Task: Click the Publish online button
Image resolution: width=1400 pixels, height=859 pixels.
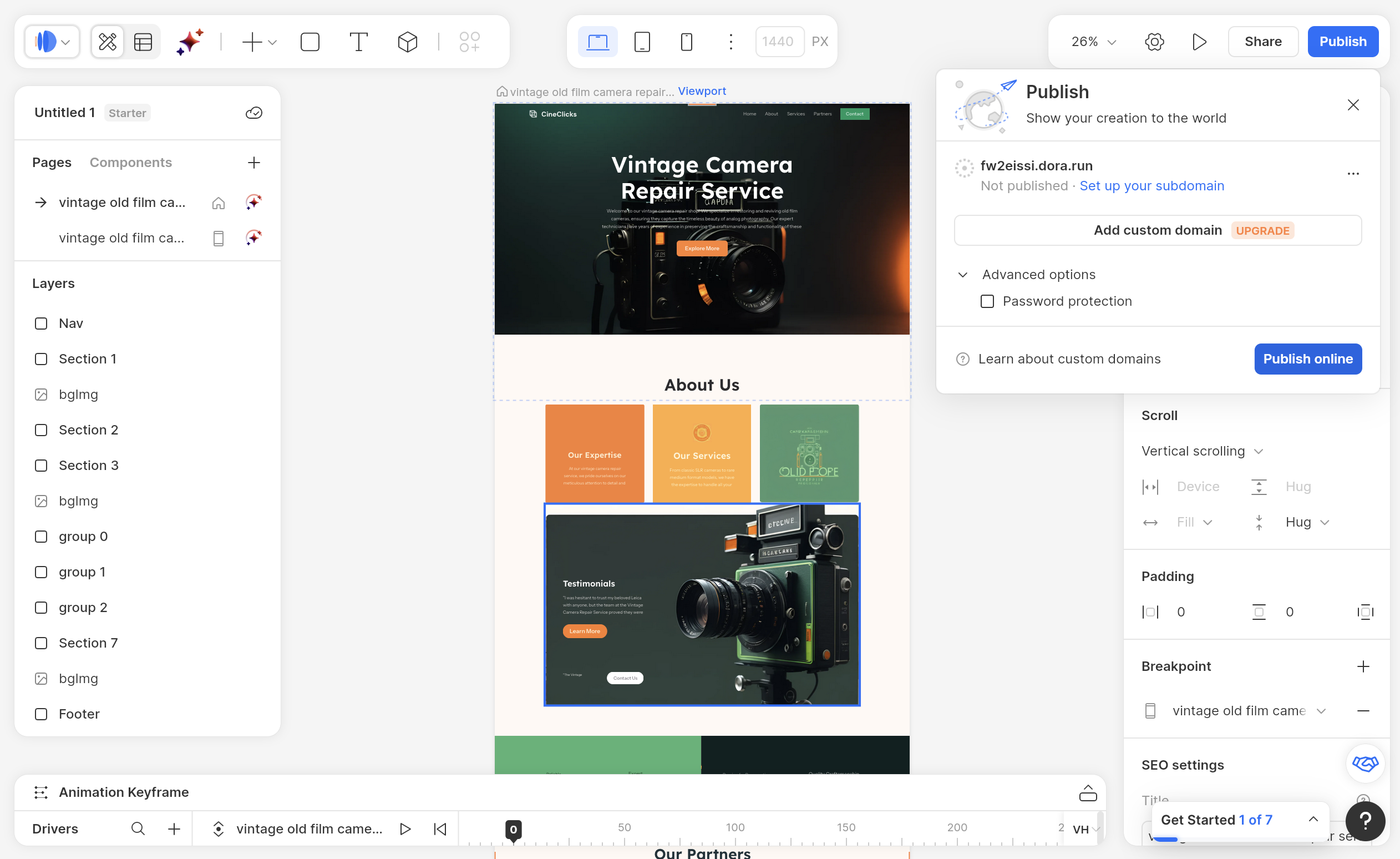Action: click(x=1307, y=358)
